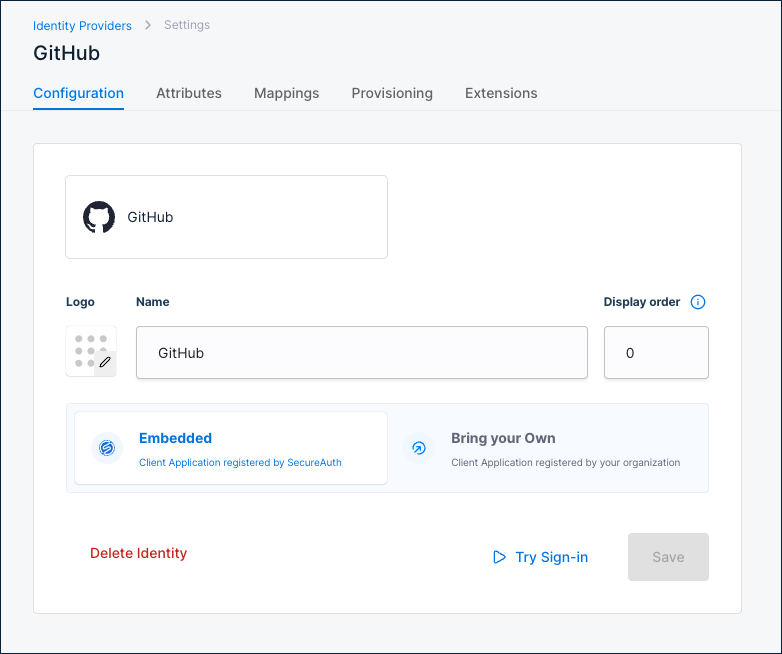This screenshot has height=654, width=782.
Task: Focus the Name input field
Action: coord(362,353)
